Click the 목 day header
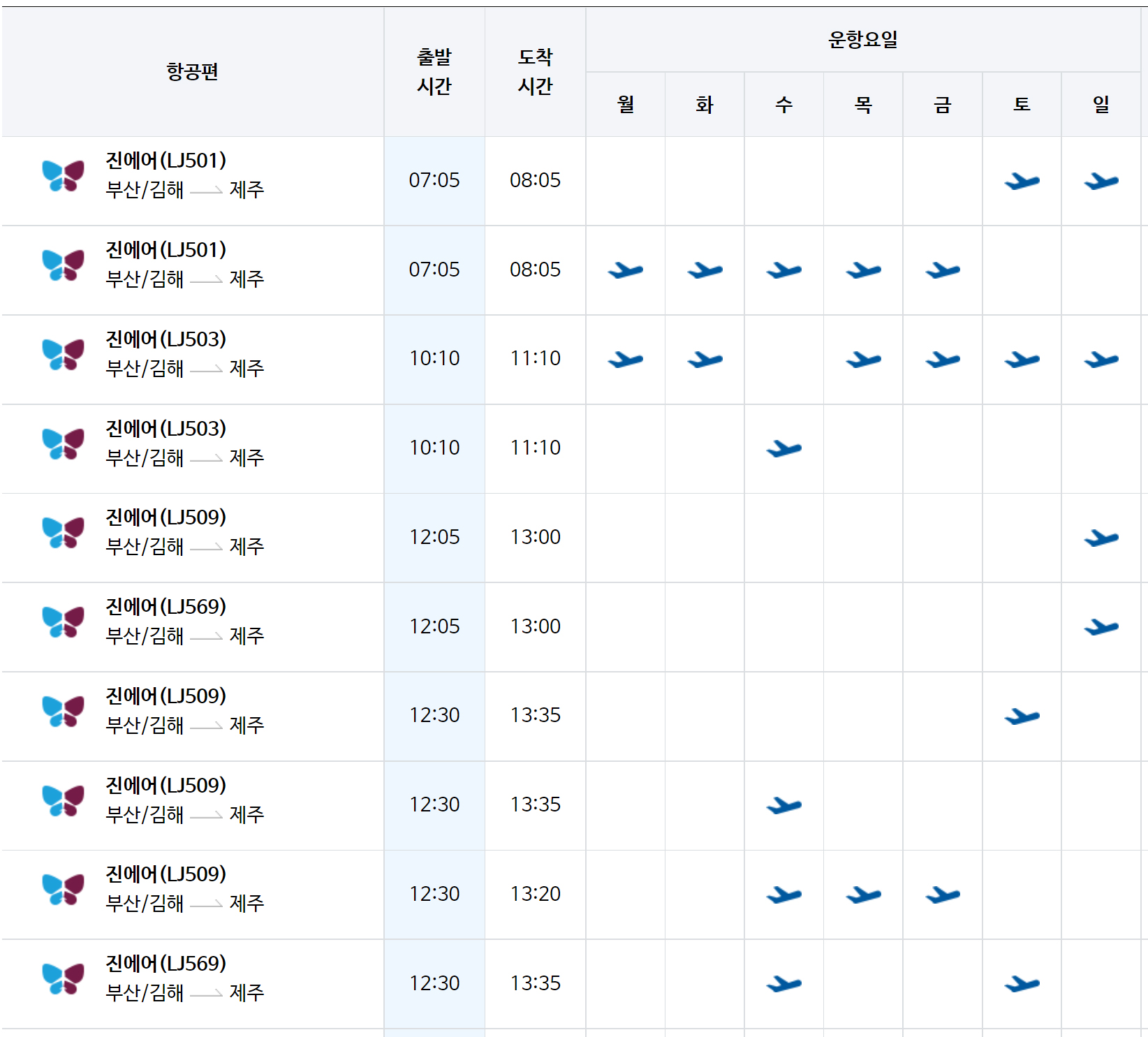This screenshot has height=1037, width=1148. pyautogui.click(x=863, y=104)
